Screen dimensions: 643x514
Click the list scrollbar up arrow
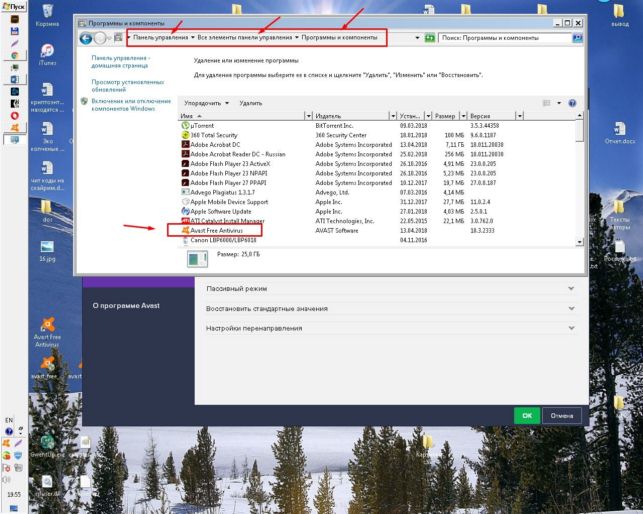[x=579, y=116]
